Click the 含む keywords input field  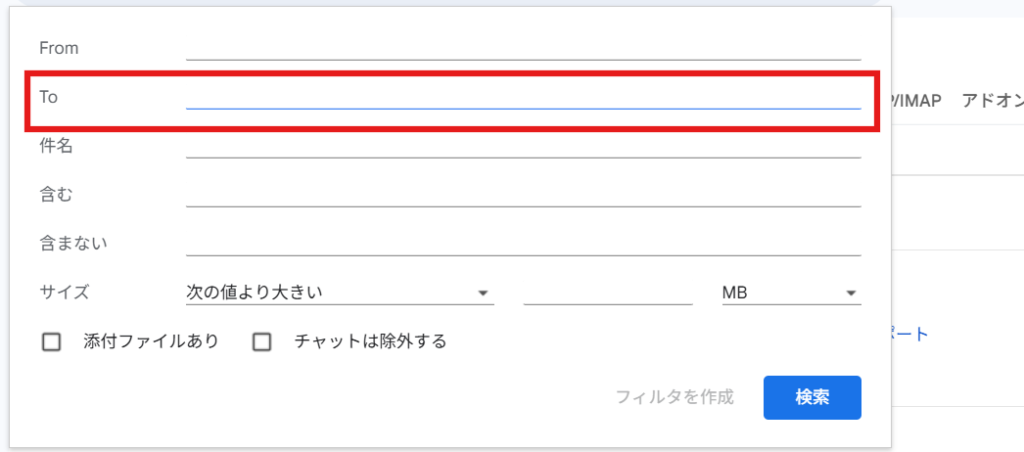(x=522, y=194)
